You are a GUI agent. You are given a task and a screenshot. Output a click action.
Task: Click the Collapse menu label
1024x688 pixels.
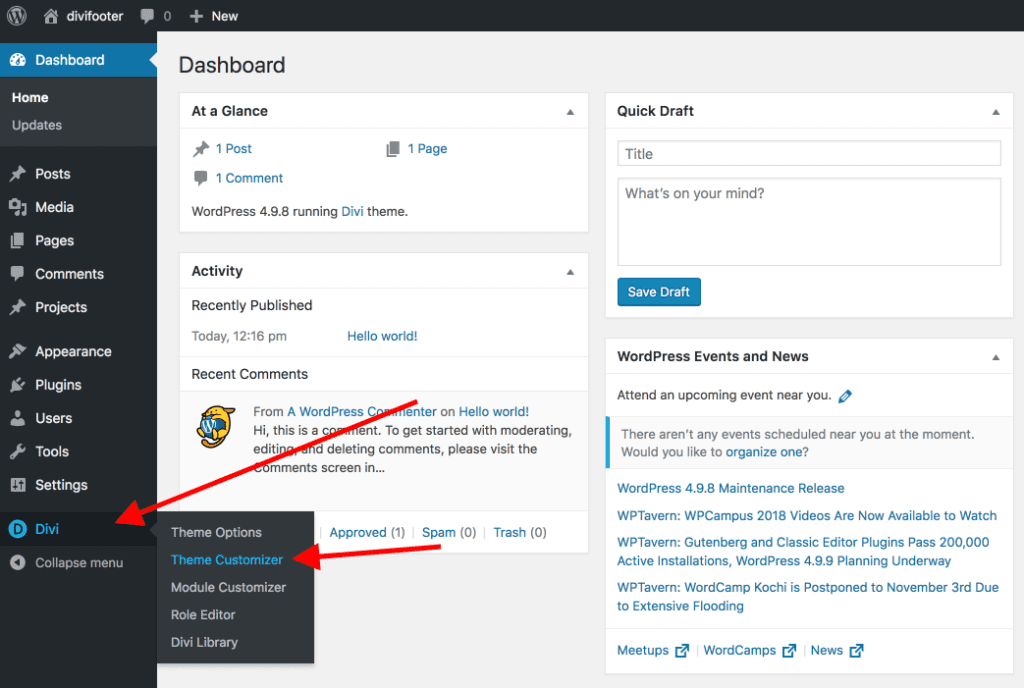79,563
